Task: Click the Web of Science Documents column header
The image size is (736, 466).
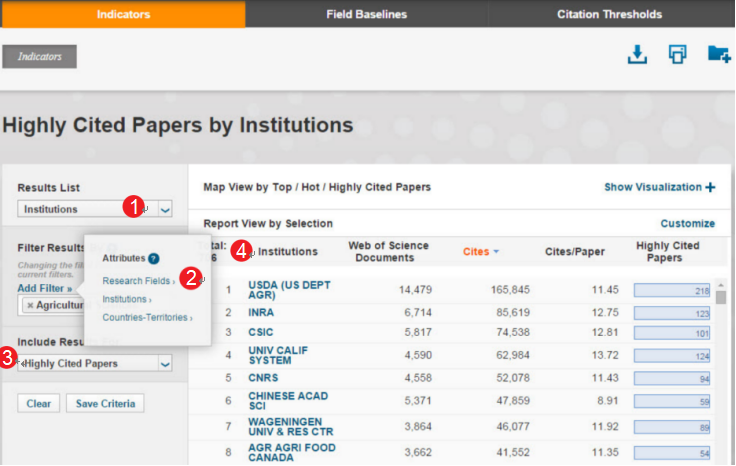Action: coord(388,252)
